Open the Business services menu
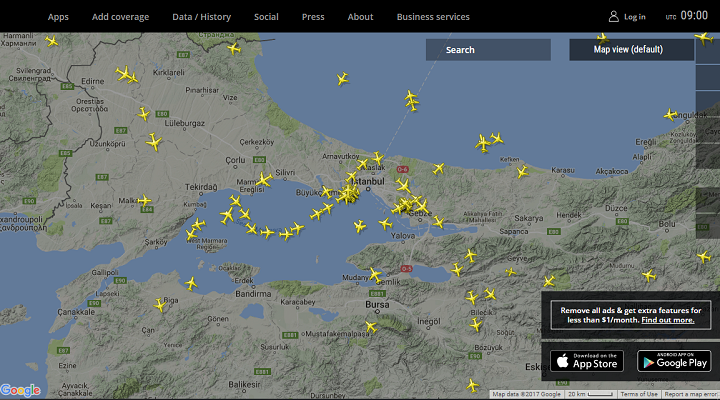Image resolution: width=720 pixels, height=400 pixels. (x=433, y=17)
